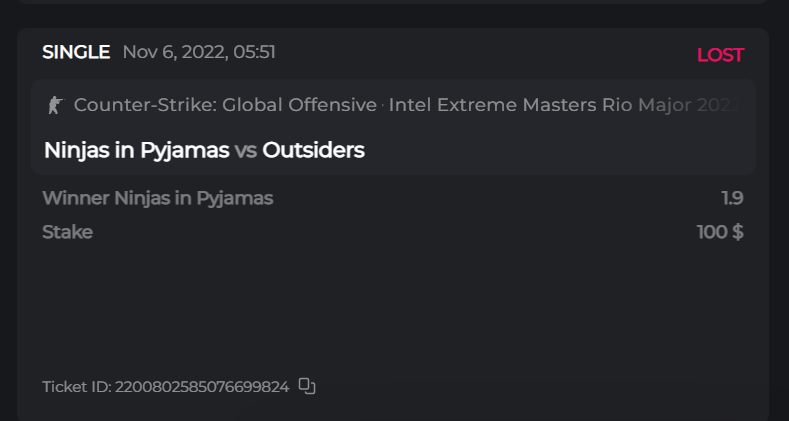789x421 pixels.
Task: Click the middle dot separator between game and tournament
Action: point(383,105)
